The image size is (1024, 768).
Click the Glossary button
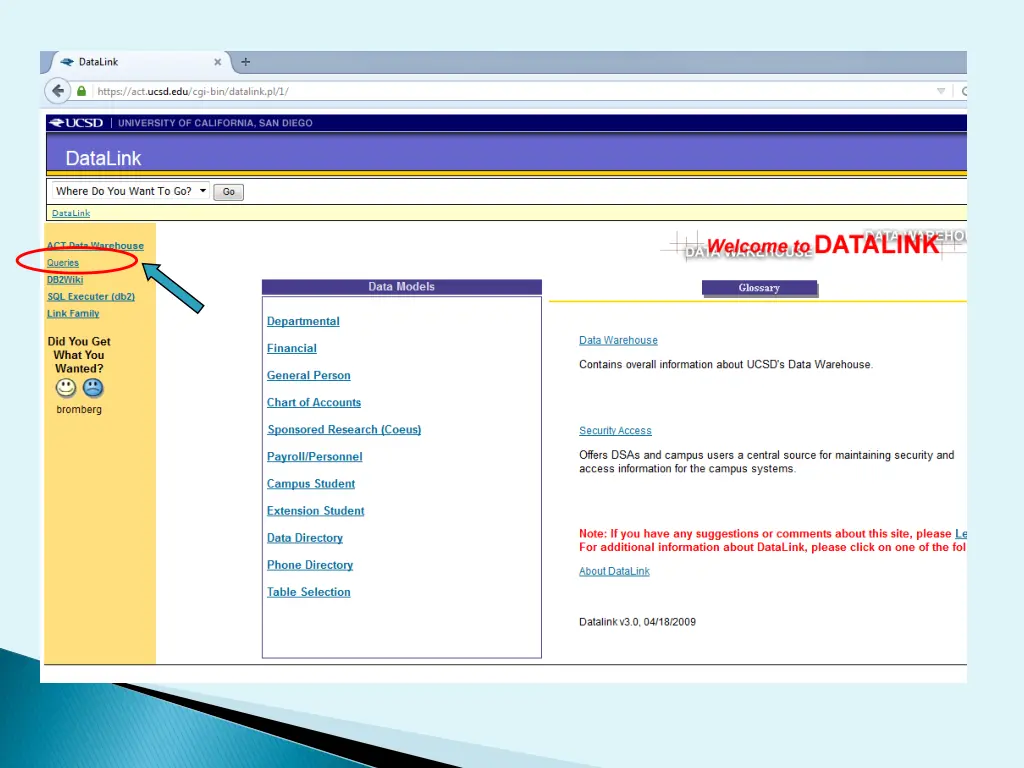click(759, 288)
